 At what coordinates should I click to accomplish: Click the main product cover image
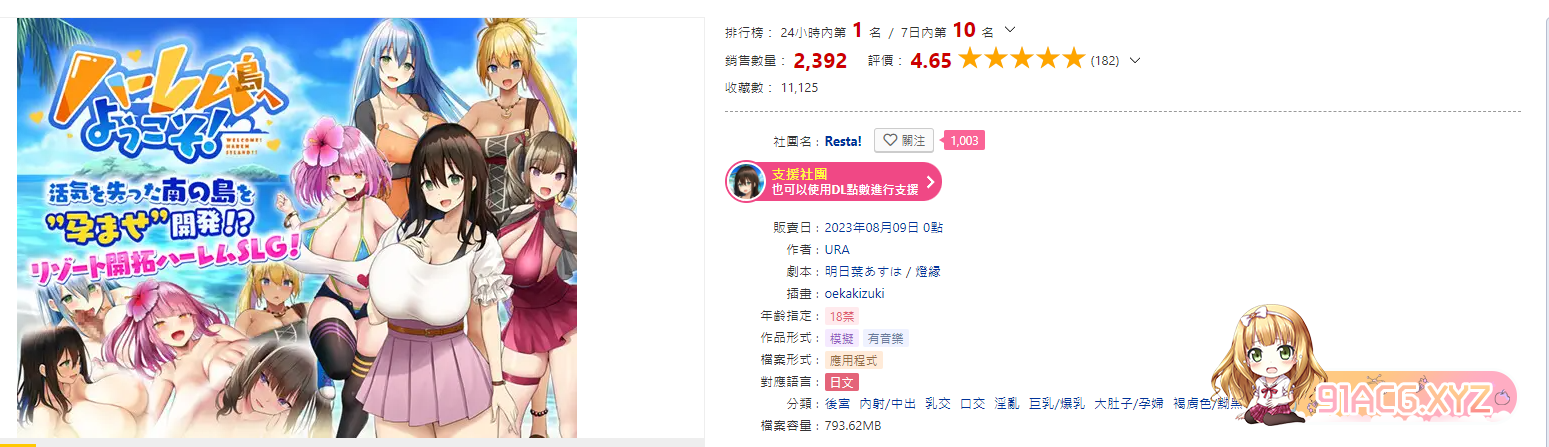(x=297, y=228)
